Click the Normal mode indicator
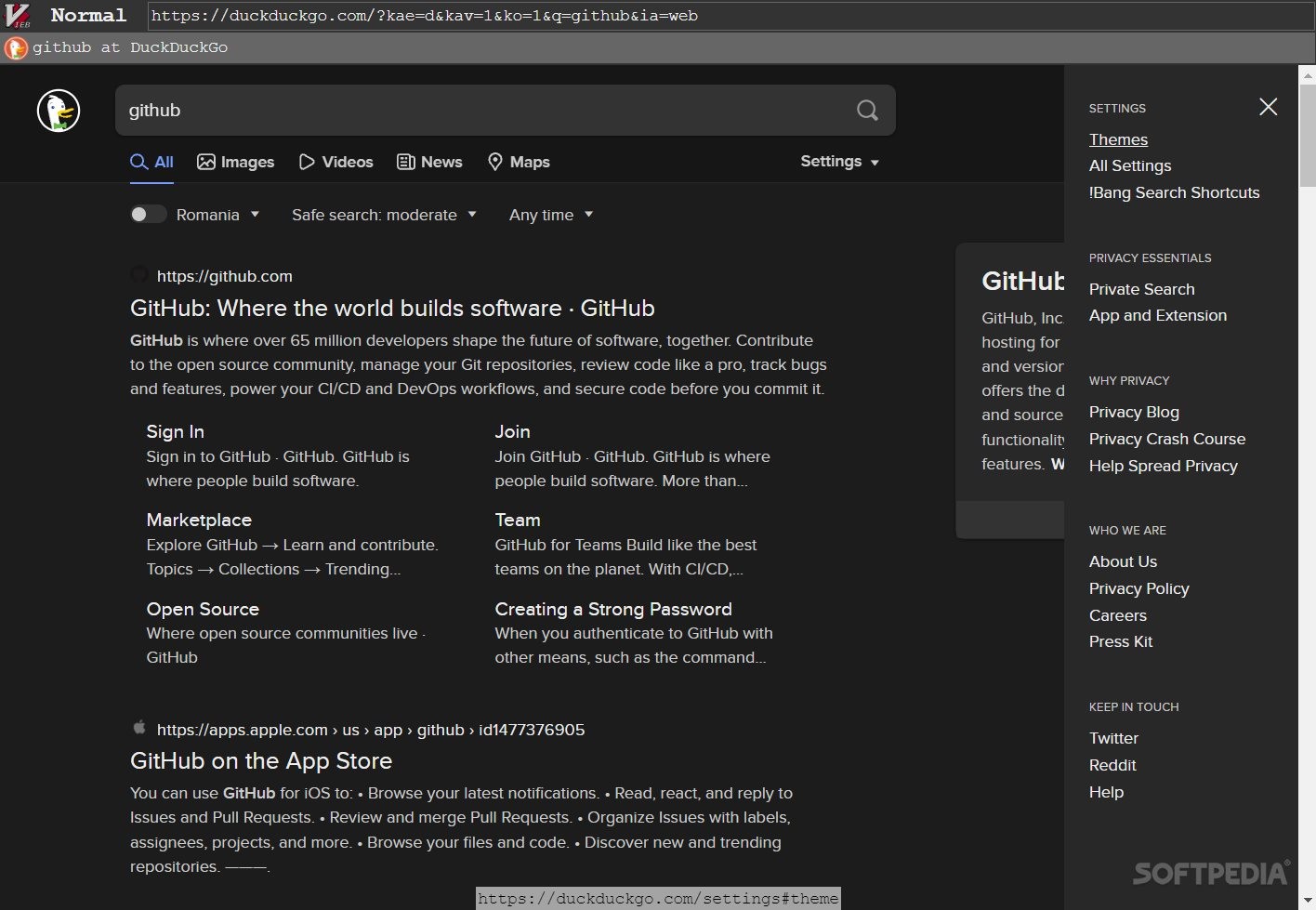 tap(88, 16)
